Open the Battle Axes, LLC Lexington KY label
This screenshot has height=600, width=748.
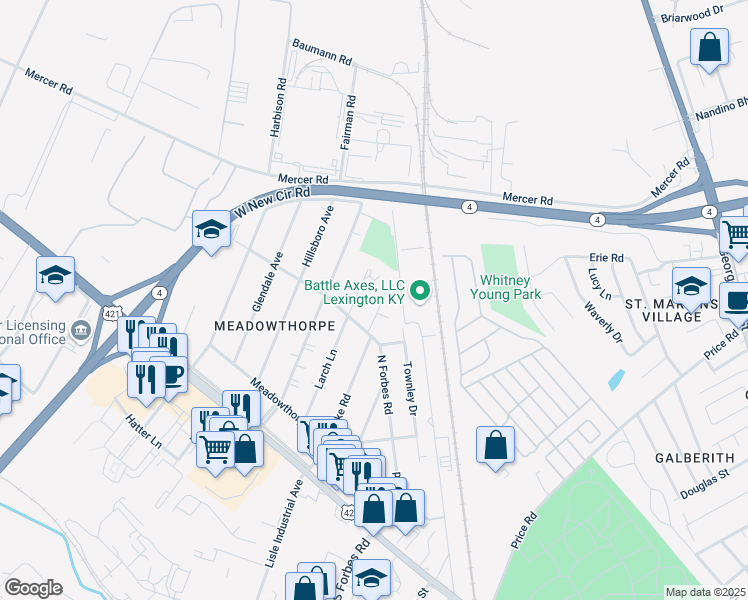coord(354,292)
